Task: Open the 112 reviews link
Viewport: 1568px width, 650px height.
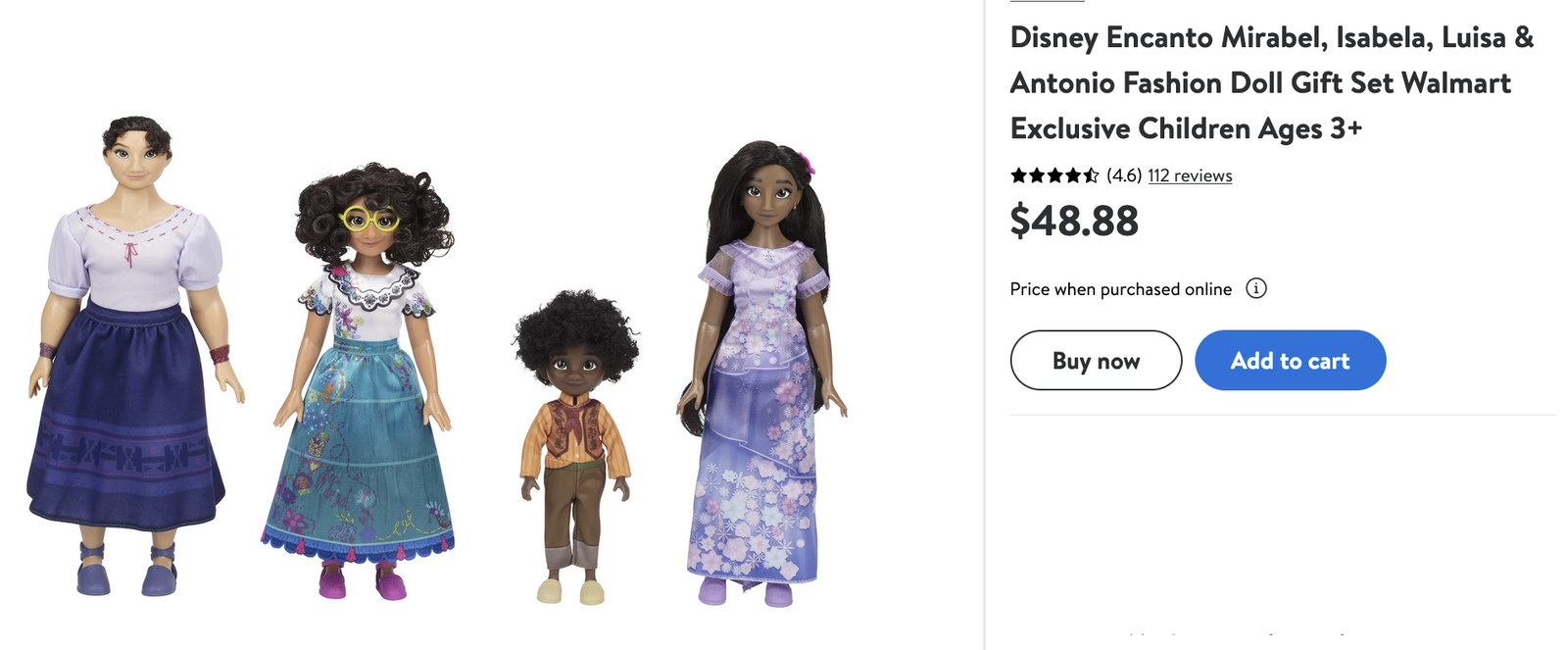Action: [1190, 175]
